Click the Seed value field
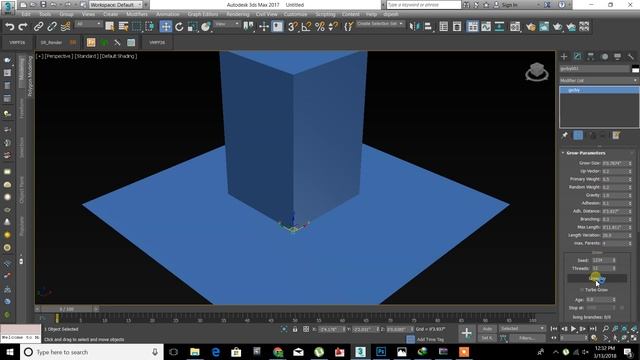 click(602, 260)
